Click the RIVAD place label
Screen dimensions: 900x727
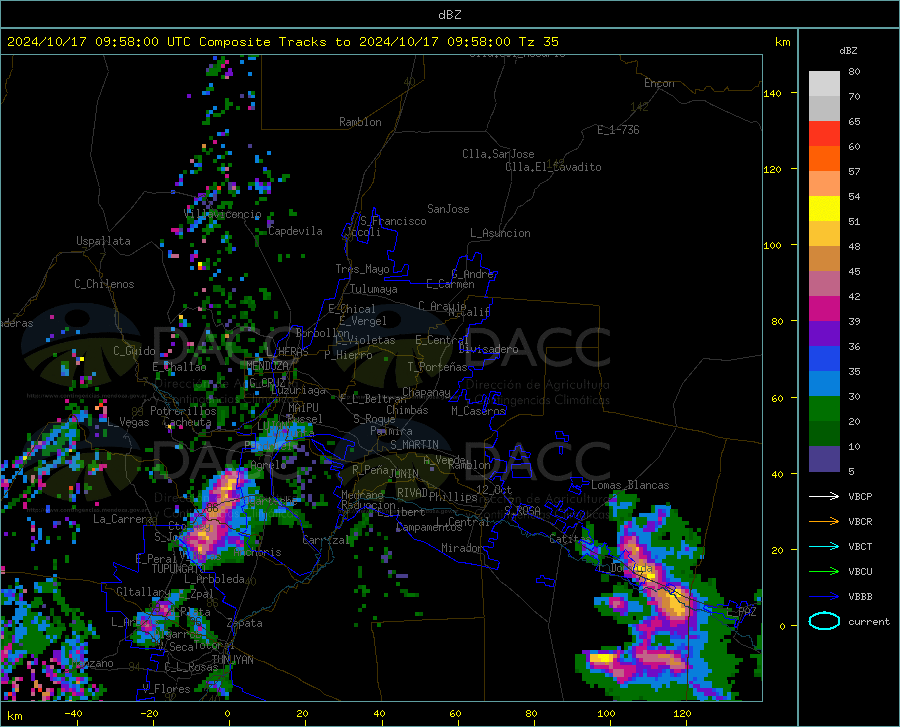(412, 493)
